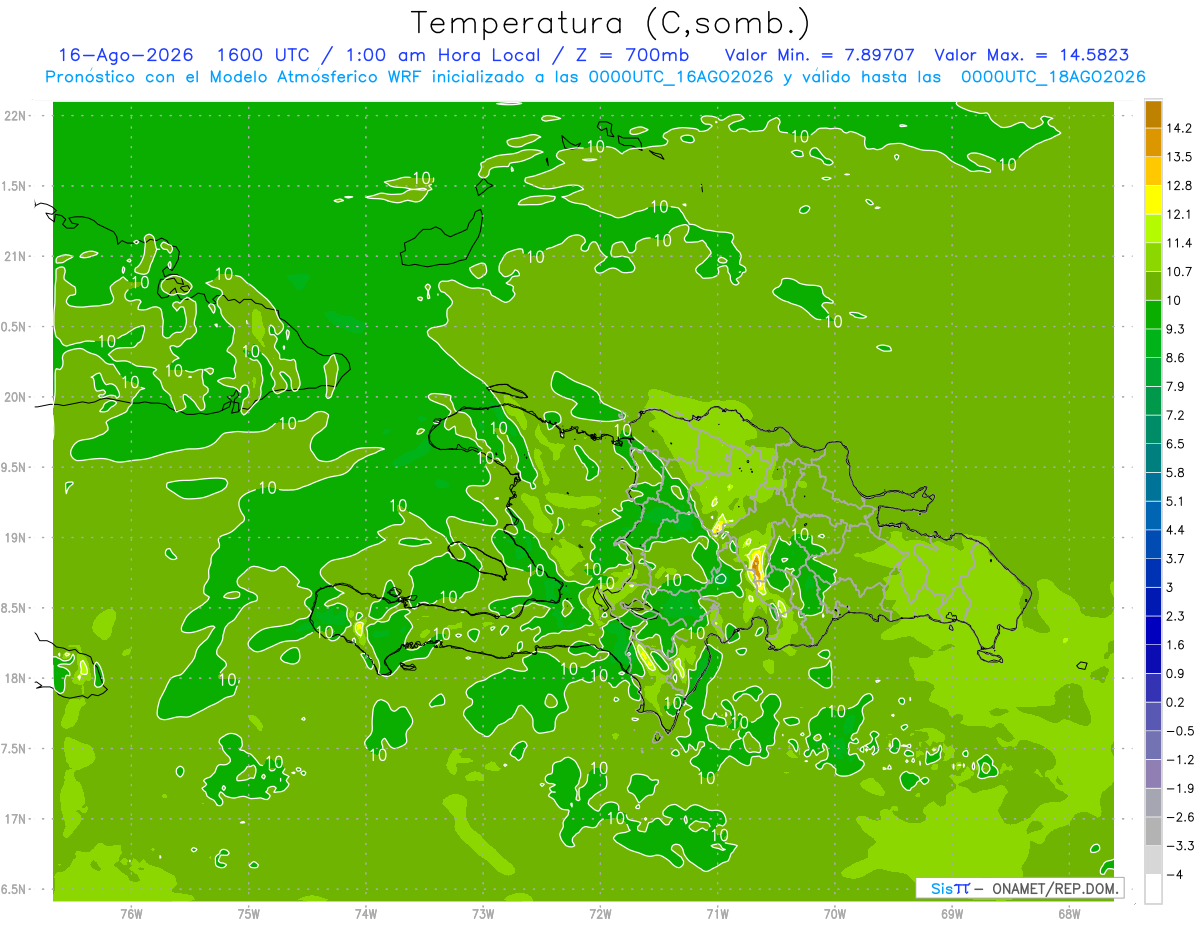The height and width of the screenshot is (927, 1200).
Task: Click the '72W' longitude label
Action: 600,913
